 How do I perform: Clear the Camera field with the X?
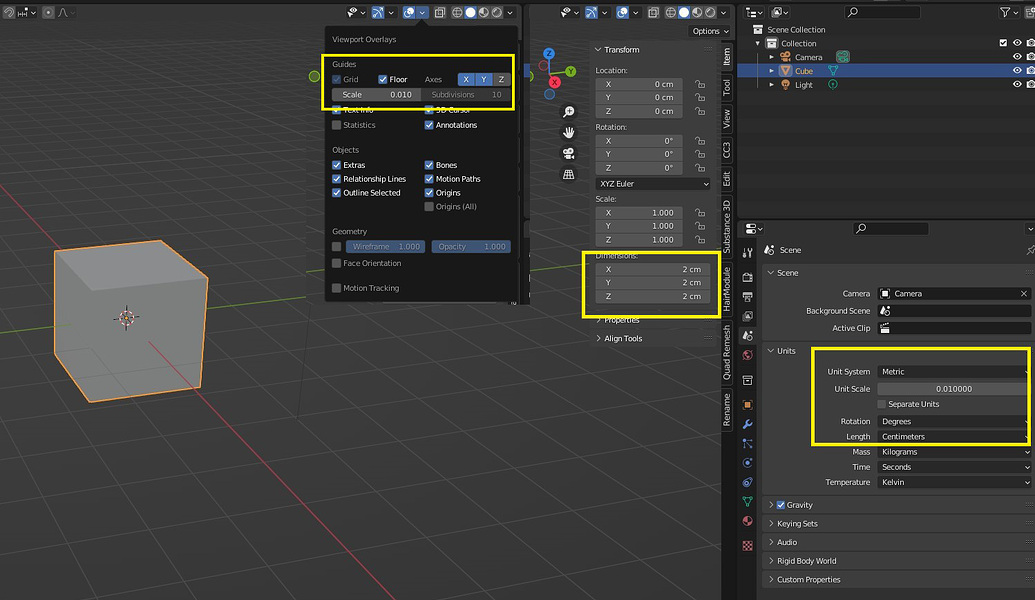point(1024,294)
